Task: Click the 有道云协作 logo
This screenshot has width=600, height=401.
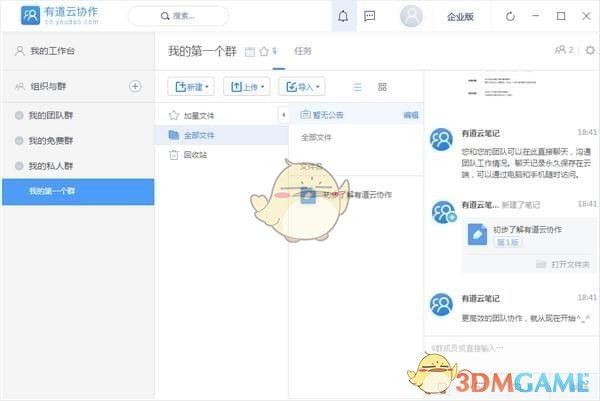Action: (60, 16)
